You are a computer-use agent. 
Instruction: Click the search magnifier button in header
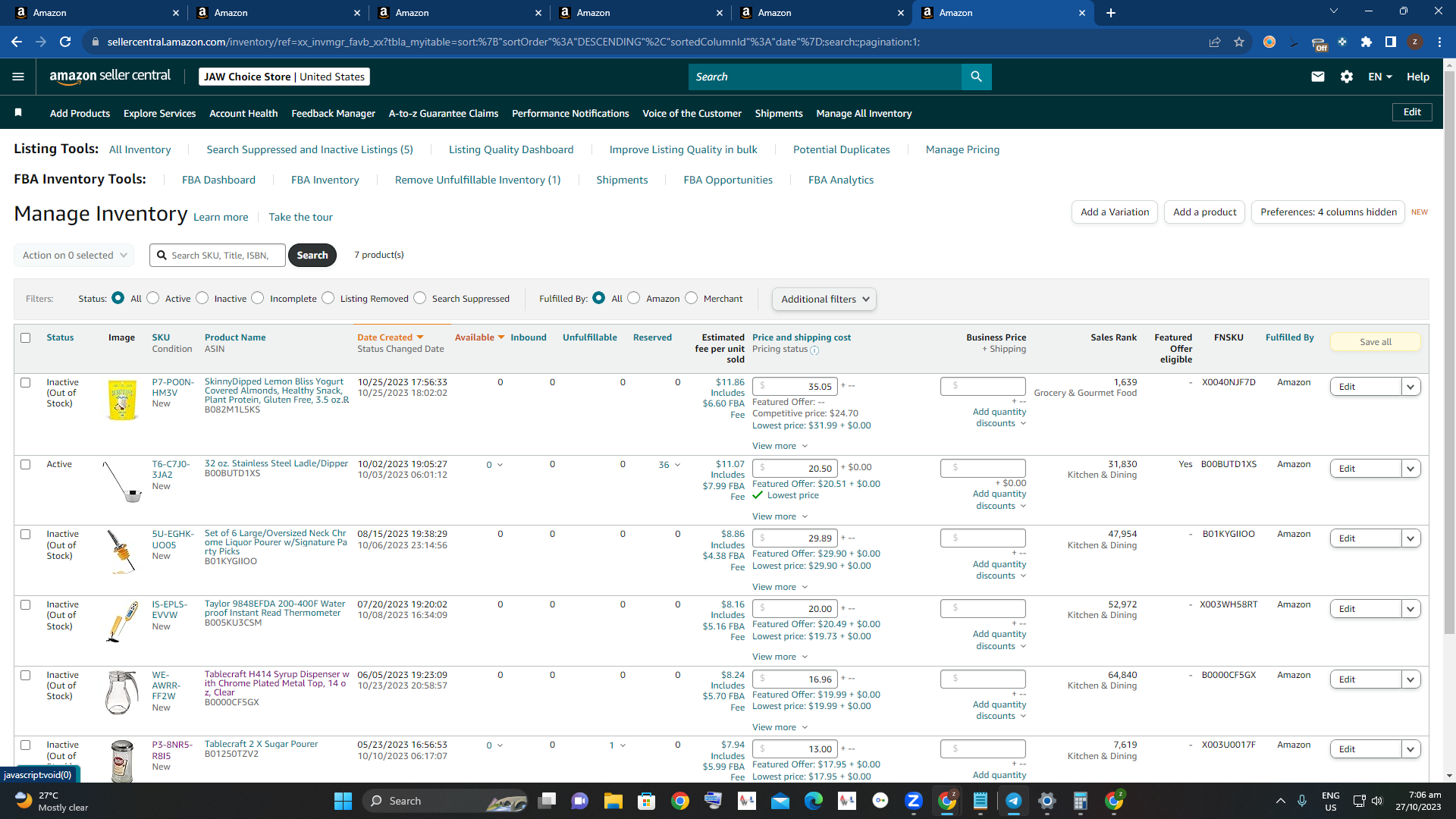976,77
